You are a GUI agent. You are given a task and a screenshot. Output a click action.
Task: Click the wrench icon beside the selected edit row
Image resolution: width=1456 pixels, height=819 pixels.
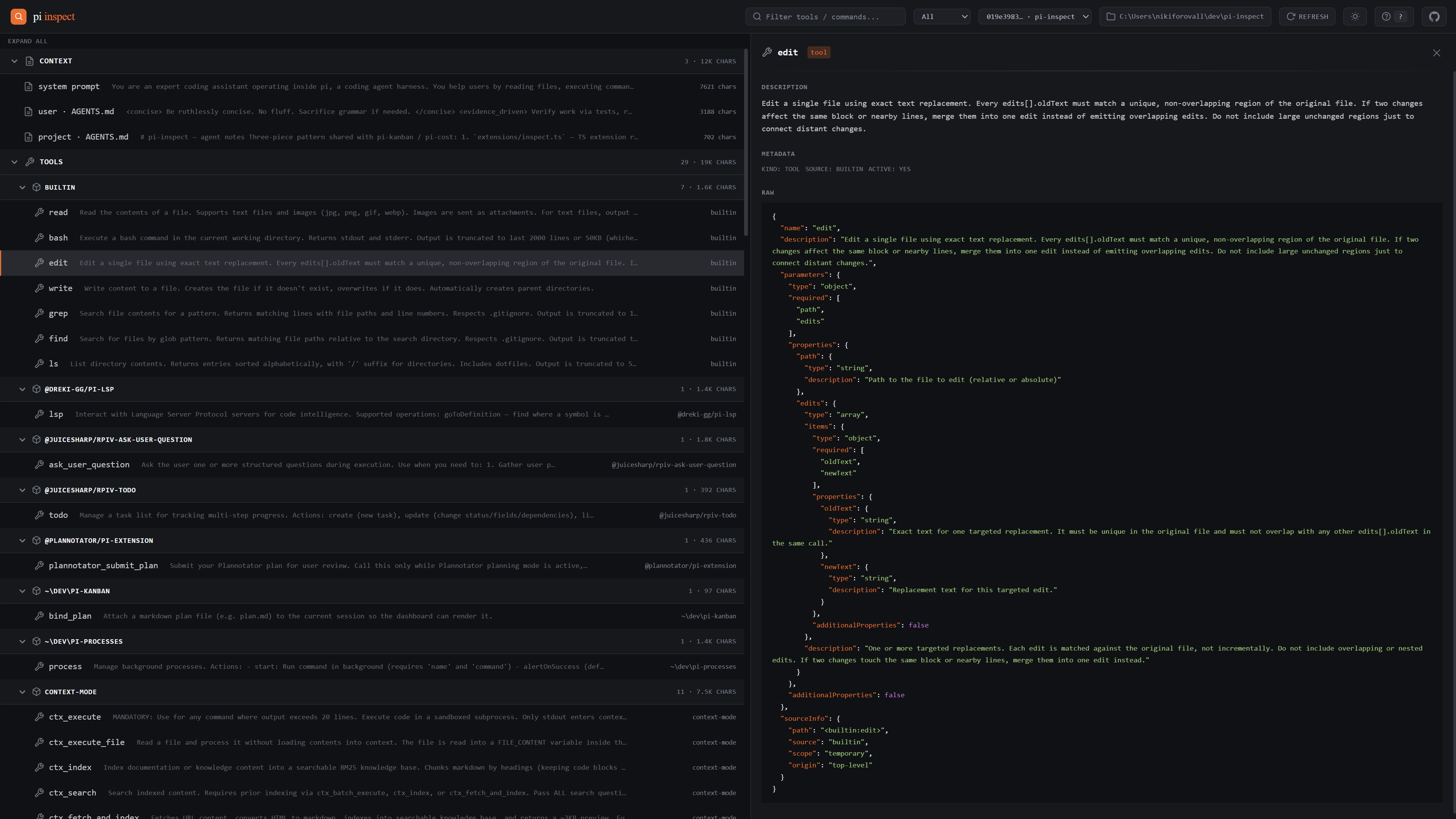(39, 263)
